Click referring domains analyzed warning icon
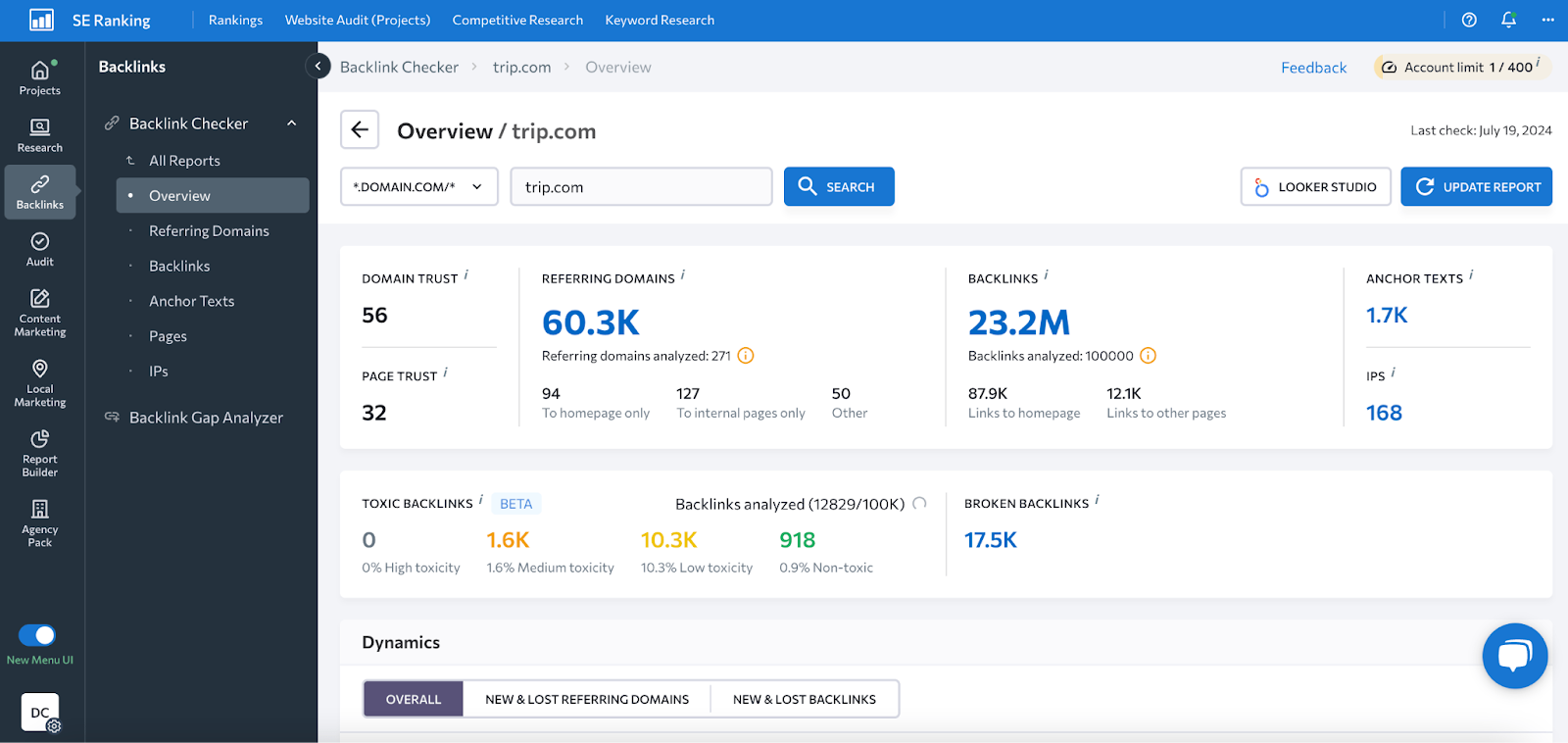Screen dimensions: 1568x743 [x=746, y=356]
